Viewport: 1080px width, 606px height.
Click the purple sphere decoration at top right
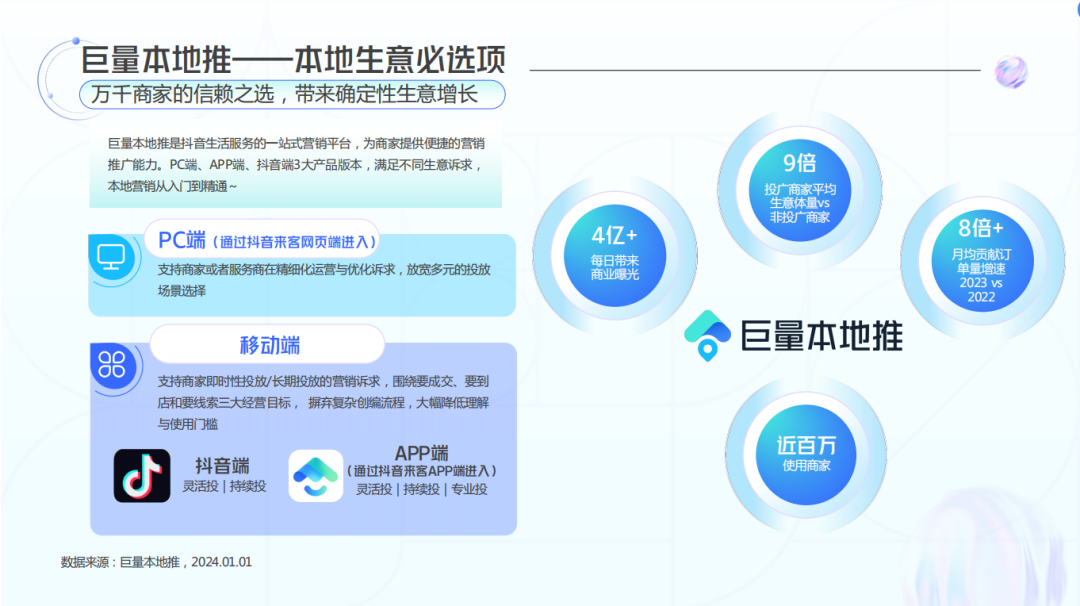[1010, 72]
